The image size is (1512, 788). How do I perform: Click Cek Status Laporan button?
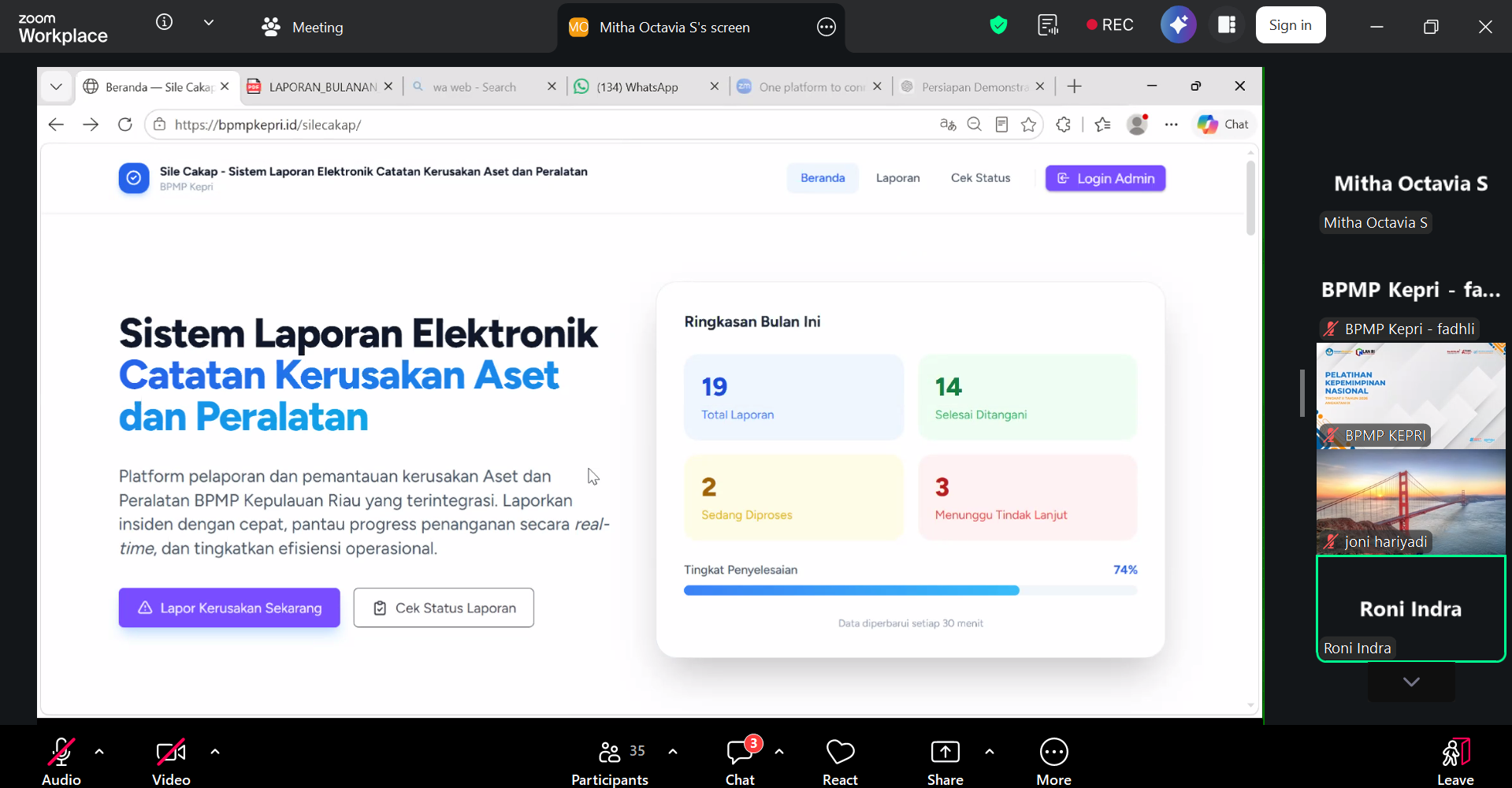444,608
